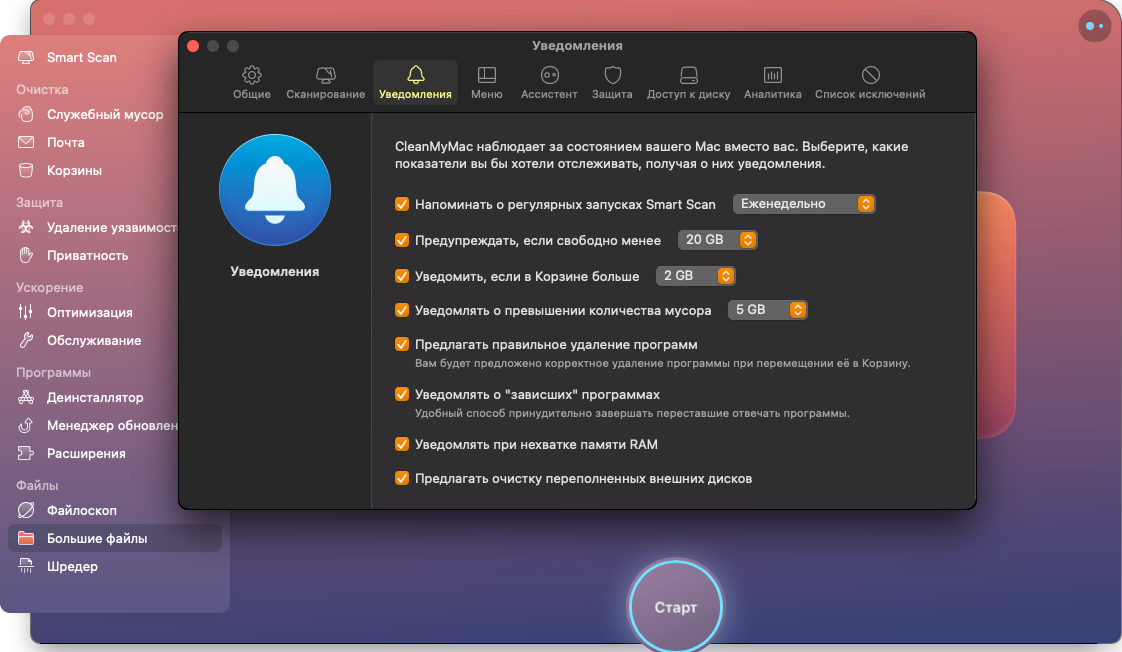1122x652 pixels.
Task: Open Деинсталлятор from the sidebar
Action: point(95,397)
